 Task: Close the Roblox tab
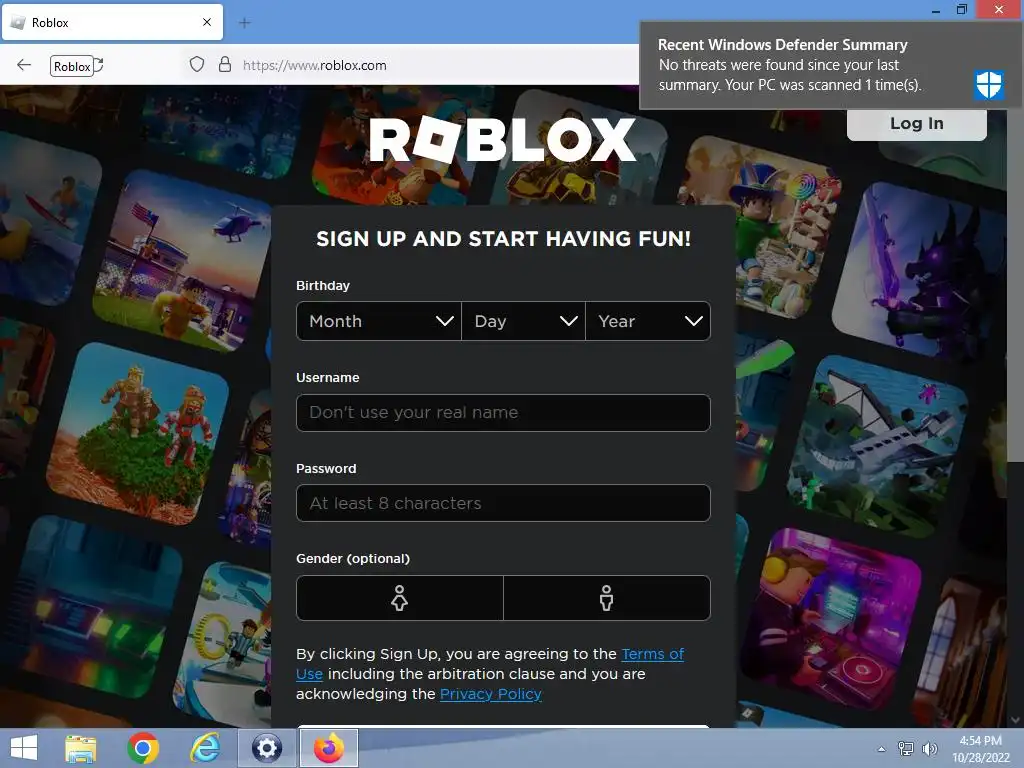(x=207, y=22)
